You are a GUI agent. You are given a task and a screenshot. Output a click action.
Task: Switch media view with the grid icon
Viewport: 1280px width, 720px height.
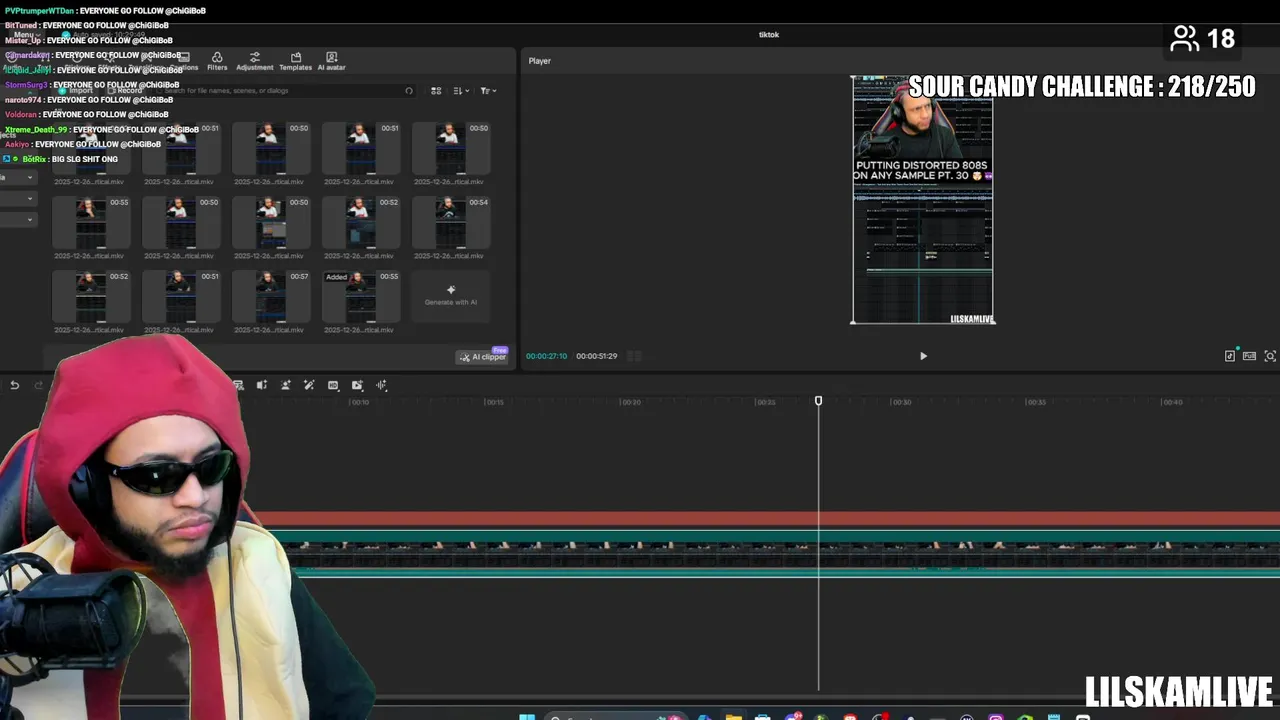click(x=436, y=91)
